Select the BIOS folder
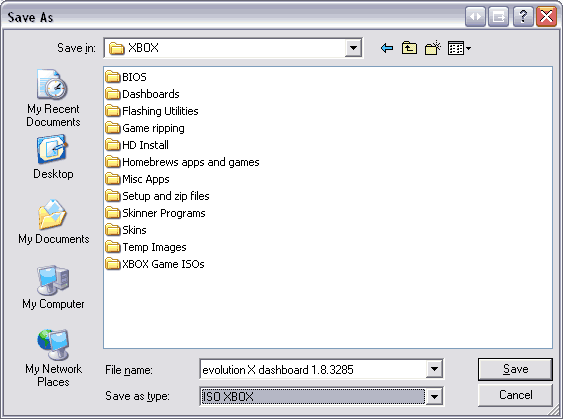Screen dimensions: 563x419 pyautogui.click(x=126, y=77)
